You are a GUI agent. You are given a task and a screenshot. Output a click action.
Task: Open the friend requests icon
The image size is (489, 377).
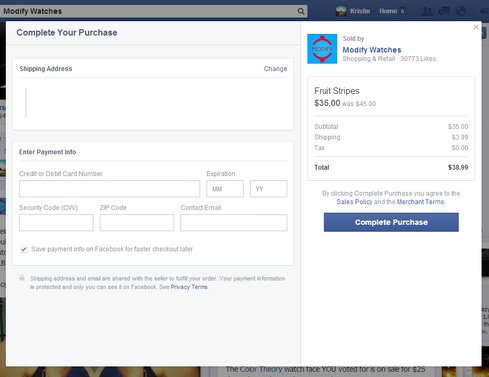coord(427,11)
